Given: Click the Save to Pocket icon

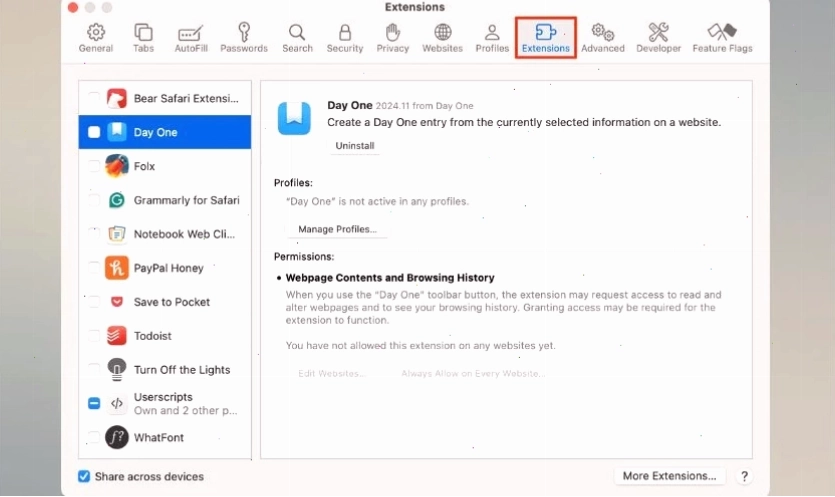Looking at the screenshot, I should point(117,302).
